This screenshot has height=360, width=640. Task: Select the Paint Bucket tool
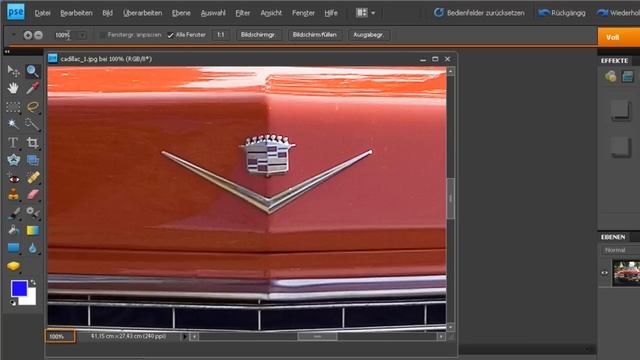tap(13, 230)
